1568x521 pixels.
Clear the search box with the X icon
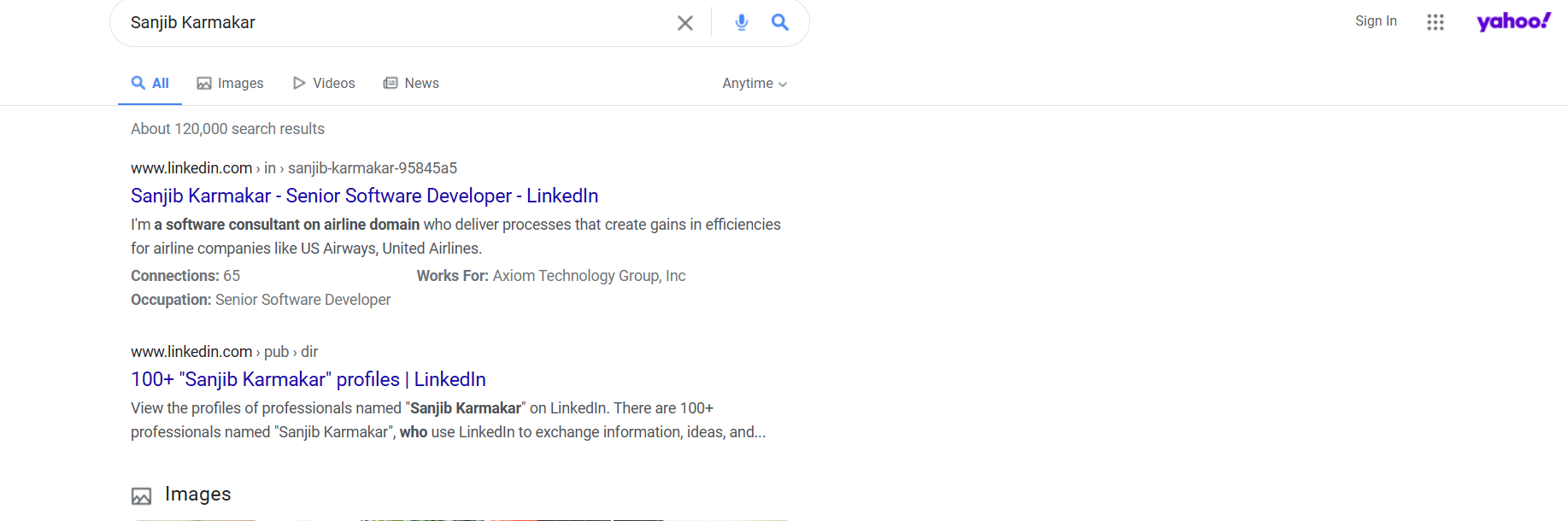point(684,23)
